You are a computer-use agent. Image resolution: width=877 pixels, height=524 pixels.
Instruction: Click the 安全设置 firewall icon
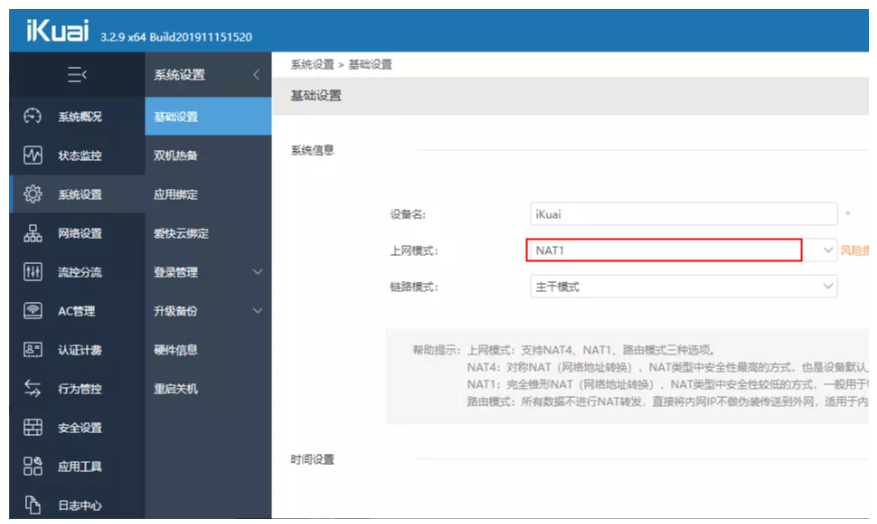pyautogui.click(x=32, y=427)
